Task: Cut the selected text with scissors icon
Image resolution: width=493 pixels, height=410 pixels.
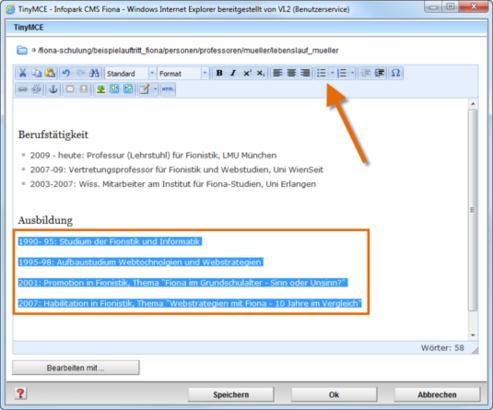Action: (22, 73)
